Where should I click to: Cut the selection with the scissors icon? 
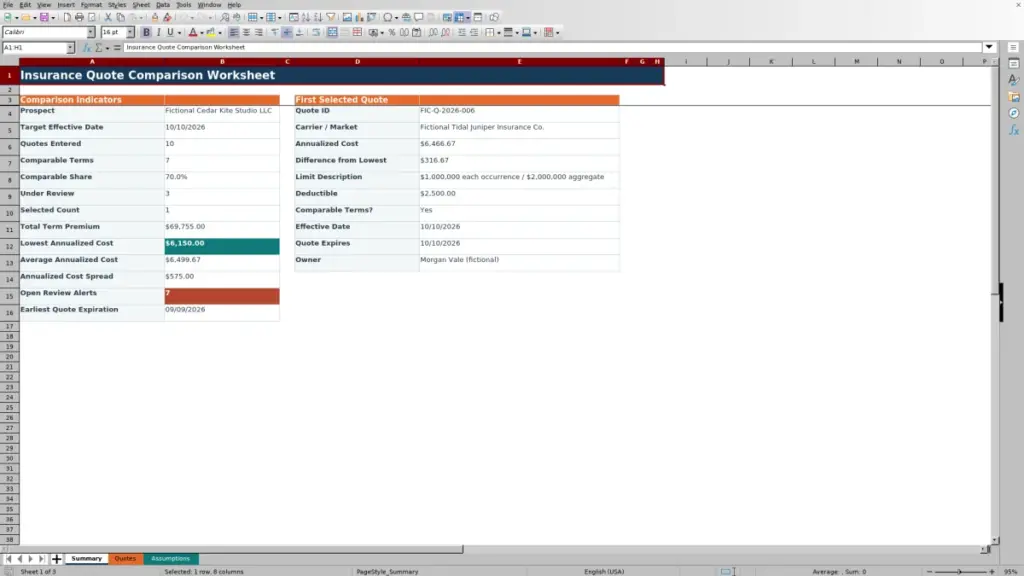(108, 17)
